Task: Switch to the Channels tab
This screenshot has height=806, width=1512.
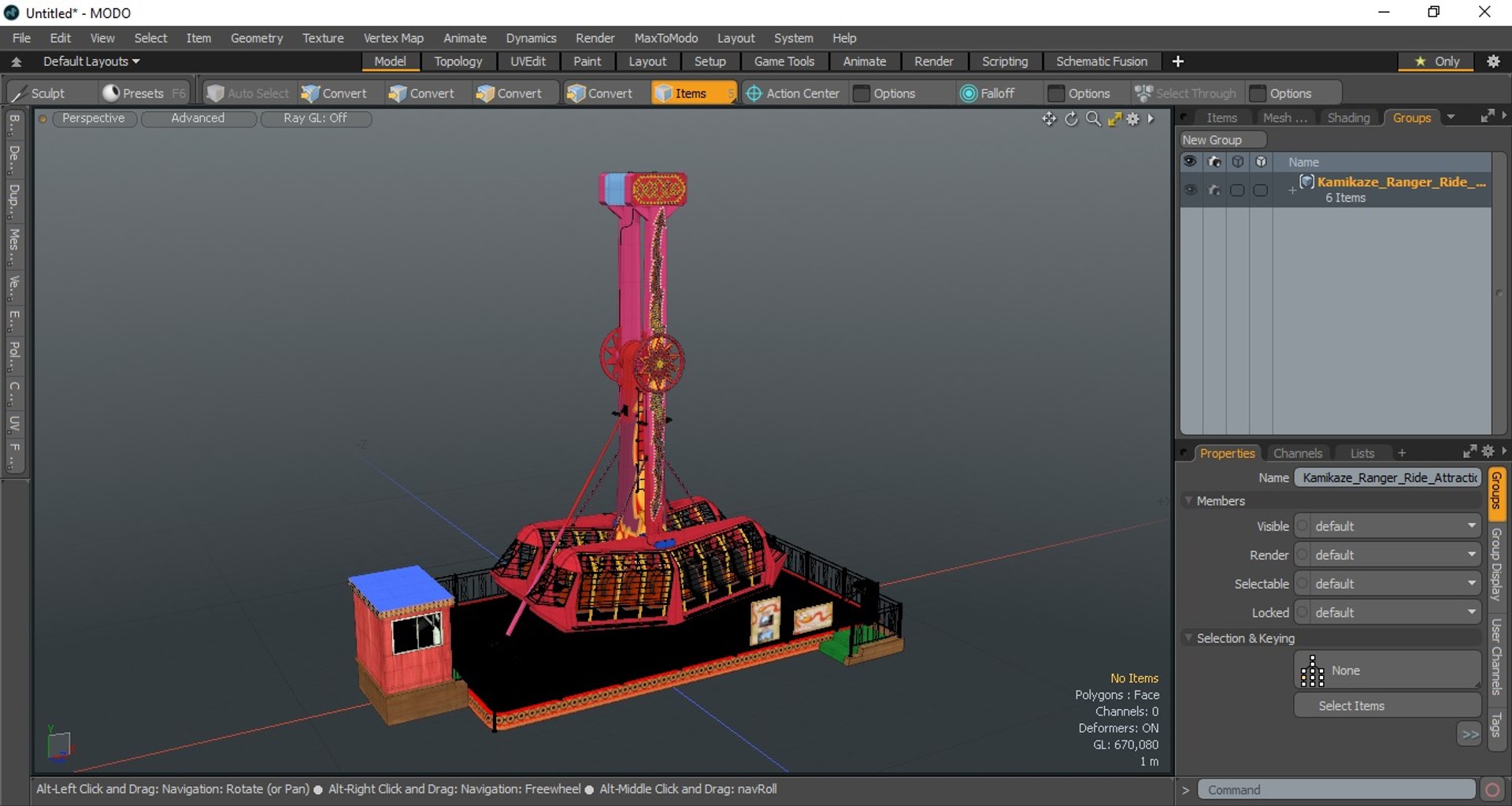Action: (x=1297, y=453)
